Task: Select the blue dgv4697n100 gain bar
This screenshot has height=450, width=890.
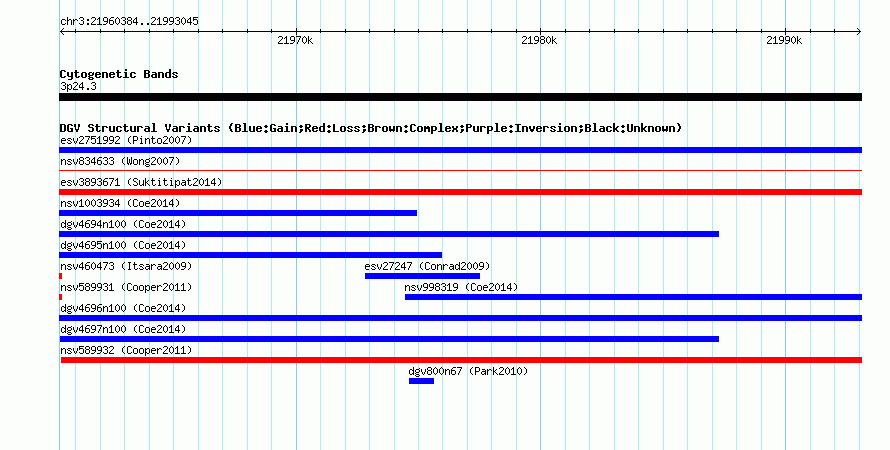Action: 389,339
